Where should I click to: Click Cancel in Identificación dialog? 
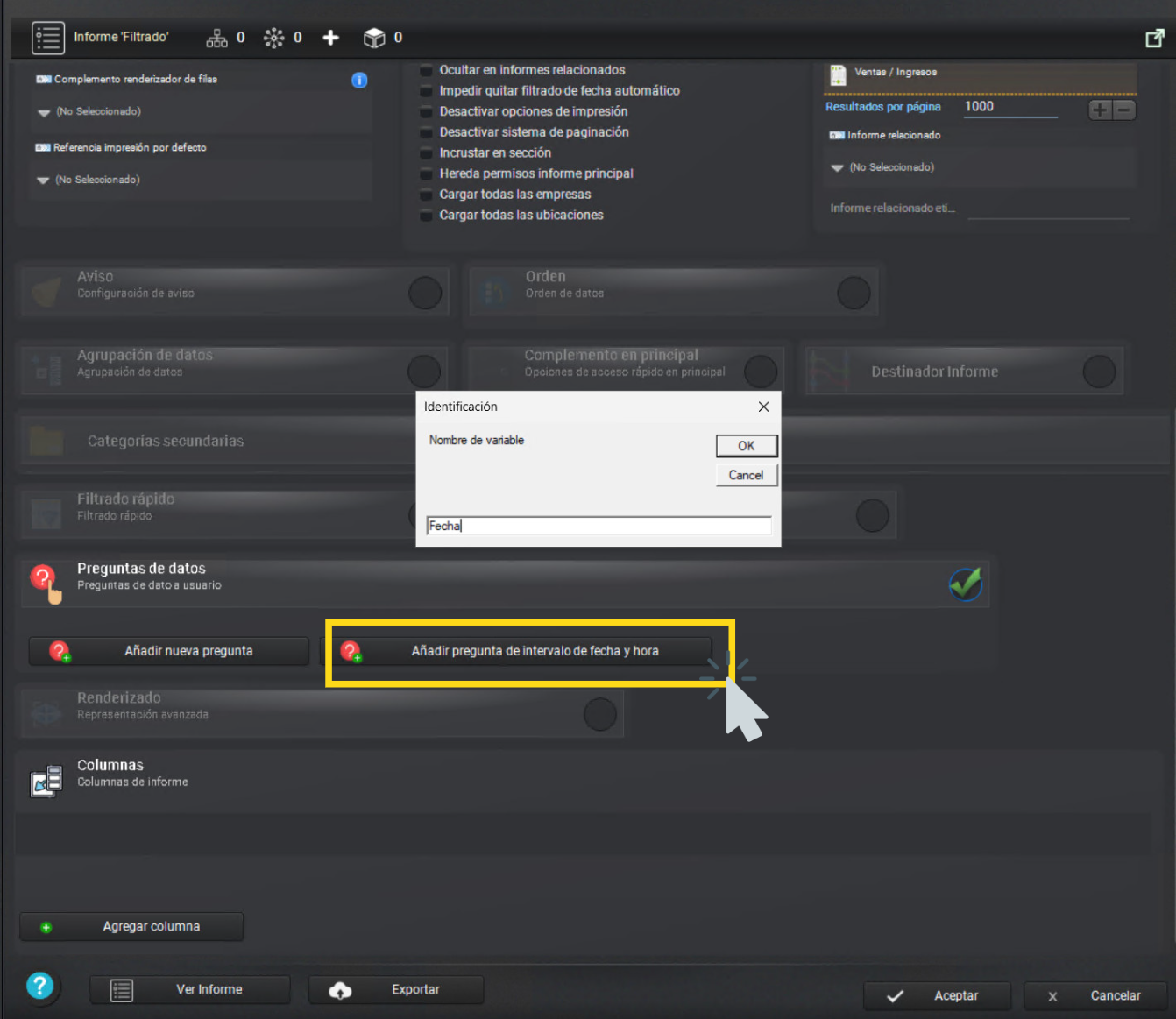point(746,475)
